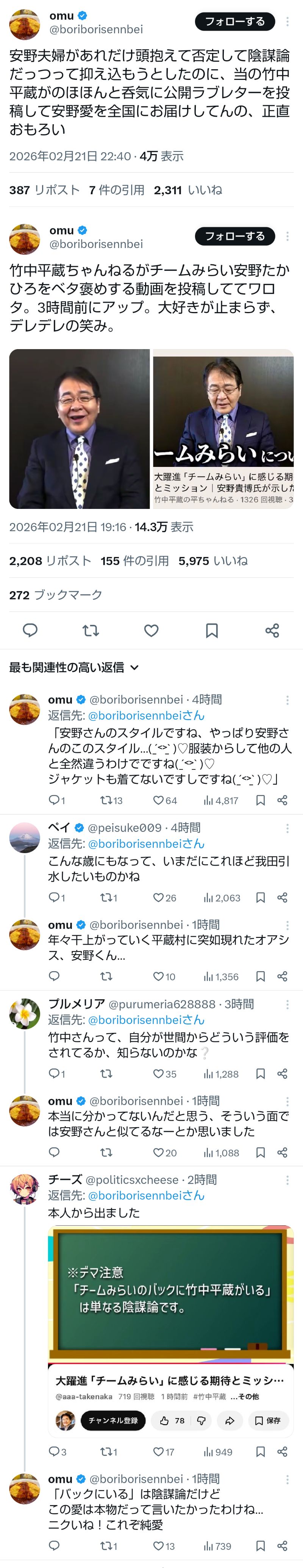The width and height of the screenshot is (303, 1568).
Task: Bookmark チーズ's reply
Action: tap(261, 1452)
